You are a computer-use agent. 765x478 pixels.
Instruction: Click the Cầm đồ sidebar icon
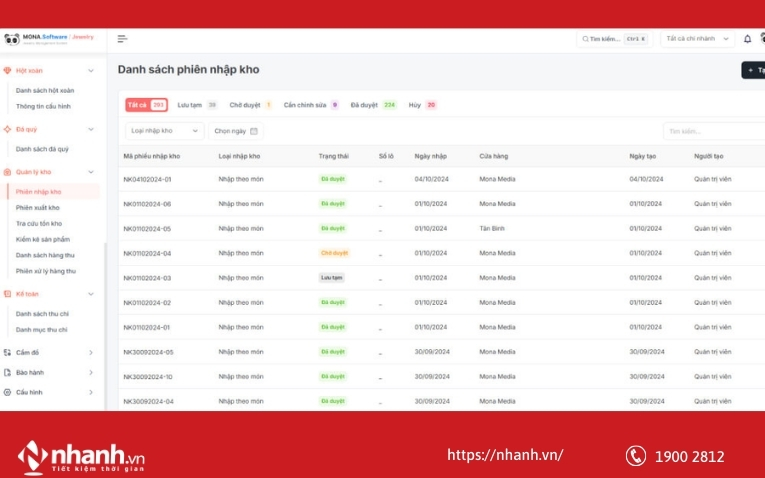[x=8, y=353]
